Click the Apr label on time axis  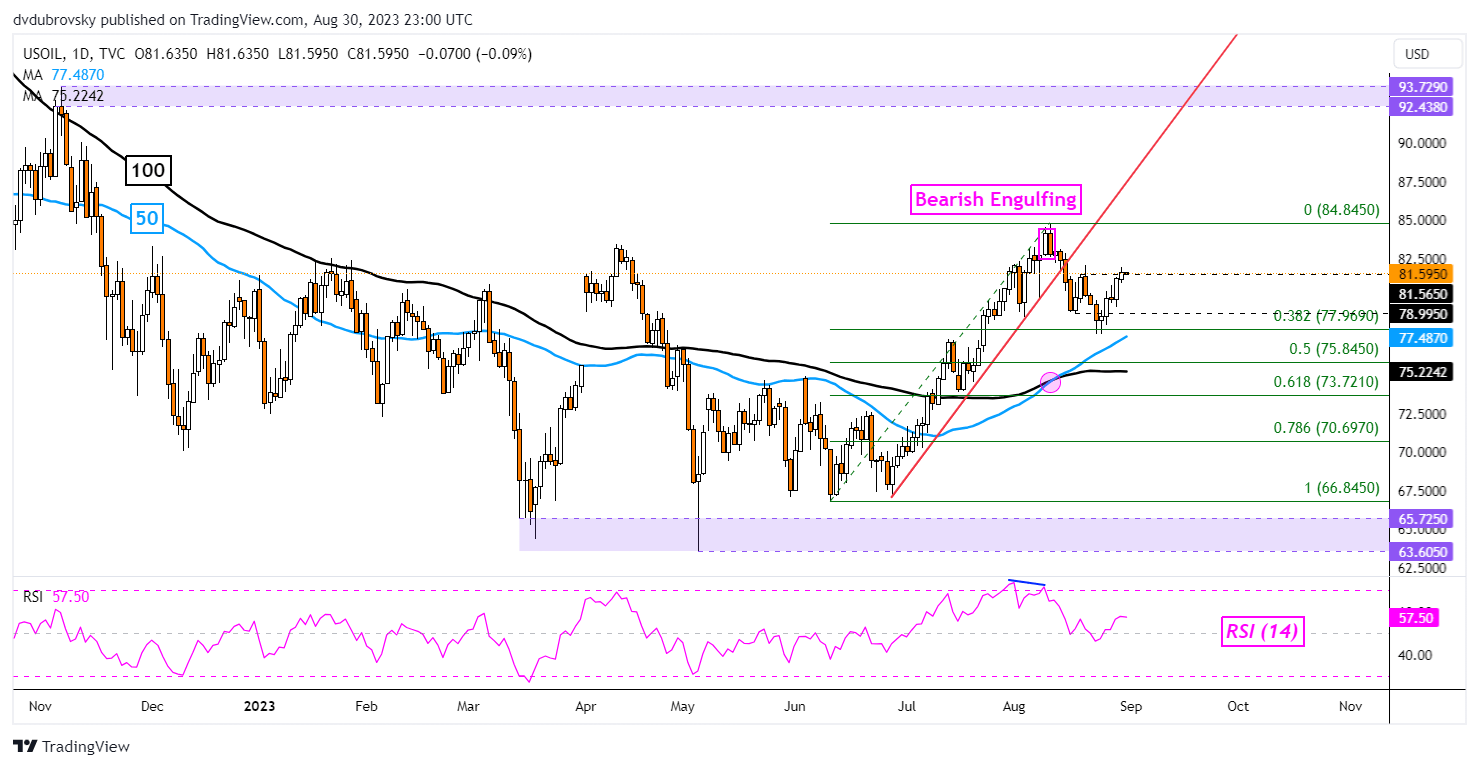point(586,706)
